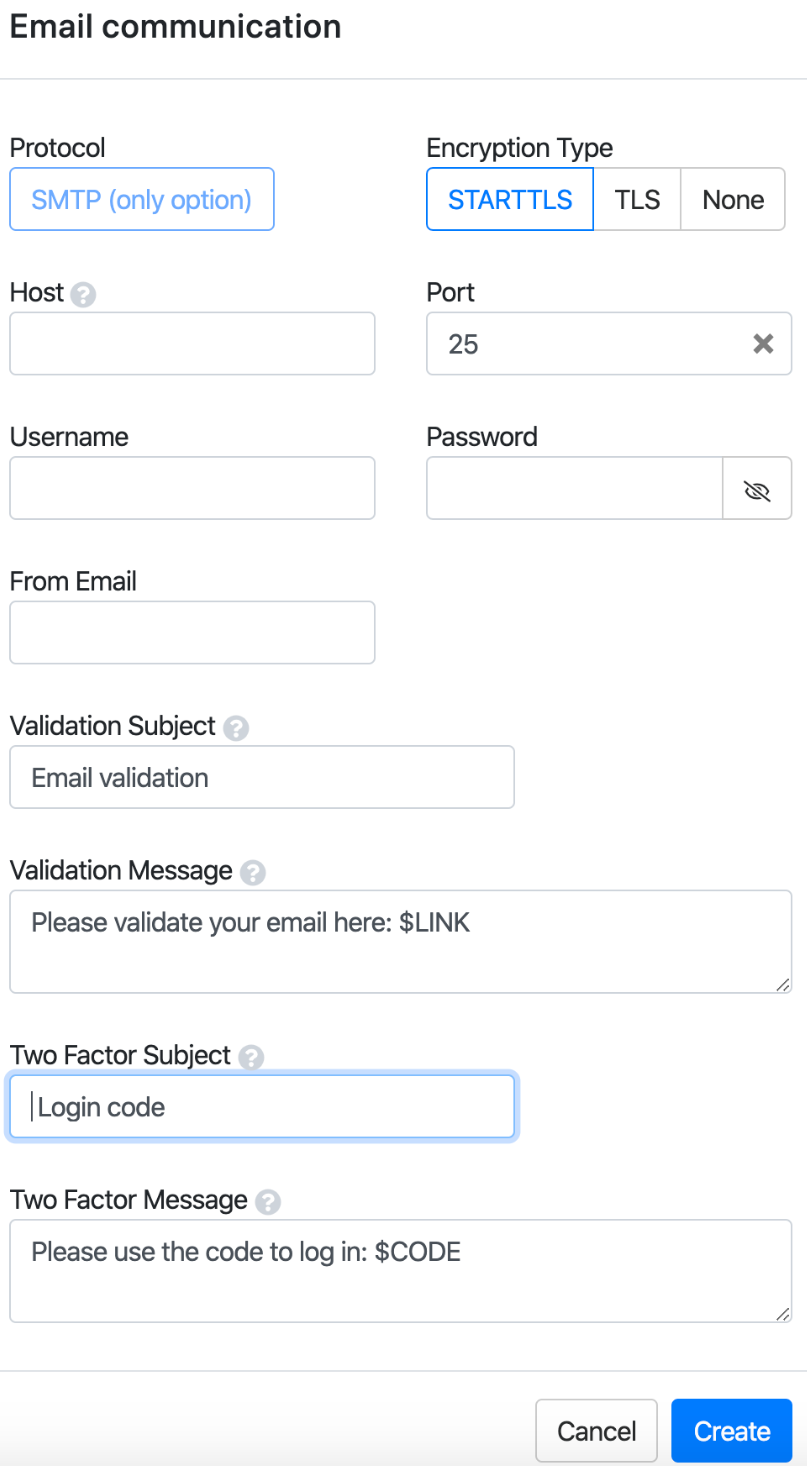Image resolution: width=807 pixels, height=1466 pixels.
Task: Click the Password input field
Action: 574,489
